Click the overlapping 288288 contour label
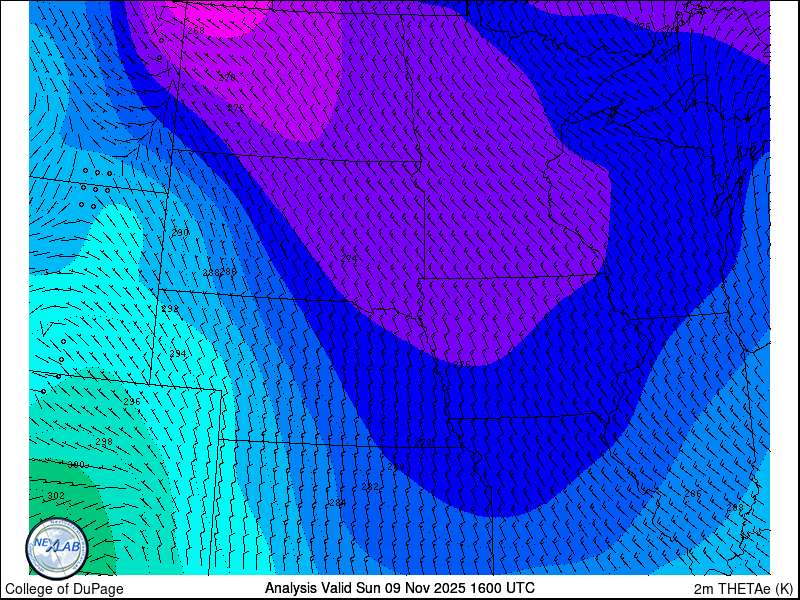This screenshot has height=600, width=800. pos(220,272)
